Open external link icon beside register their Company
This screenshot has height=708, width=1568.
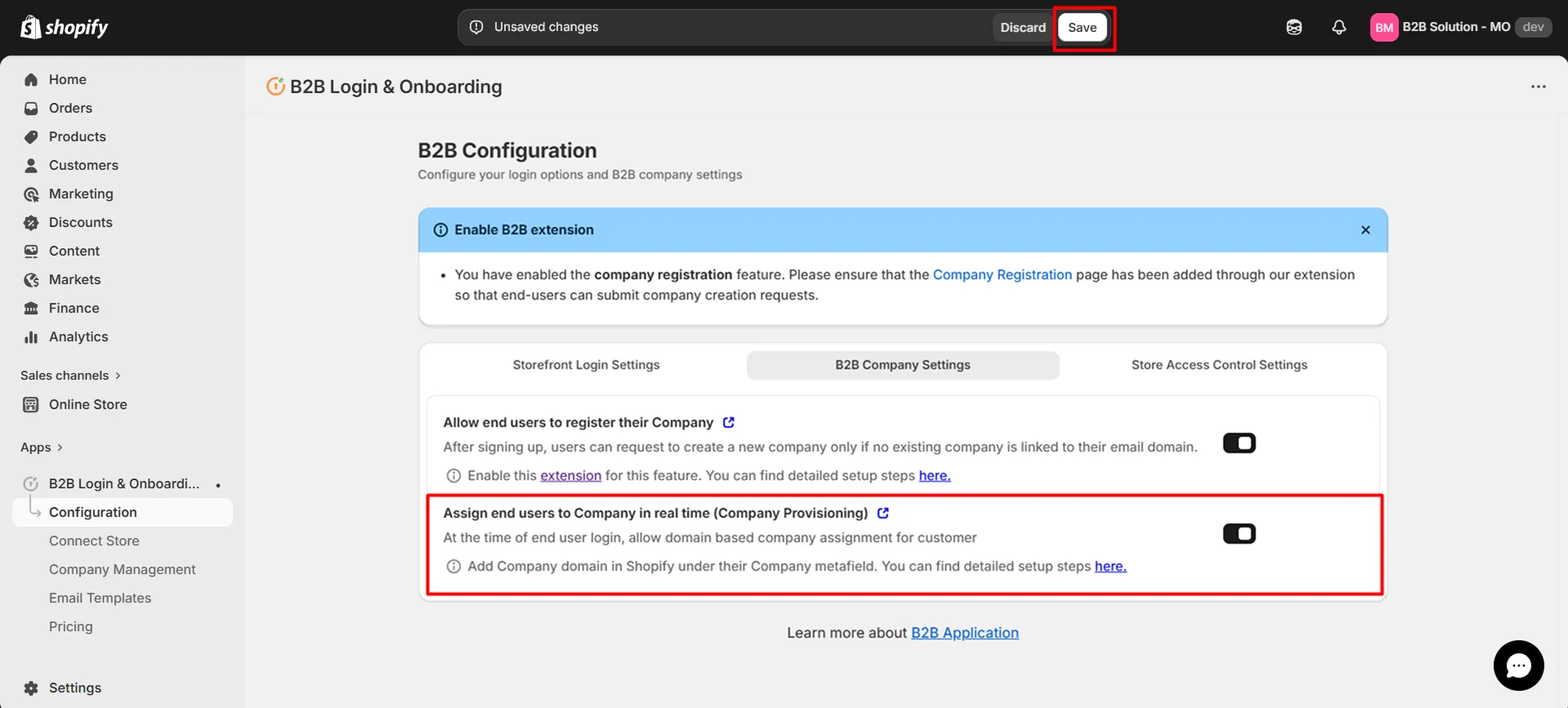pyautogui.click(x=728, y=422)
